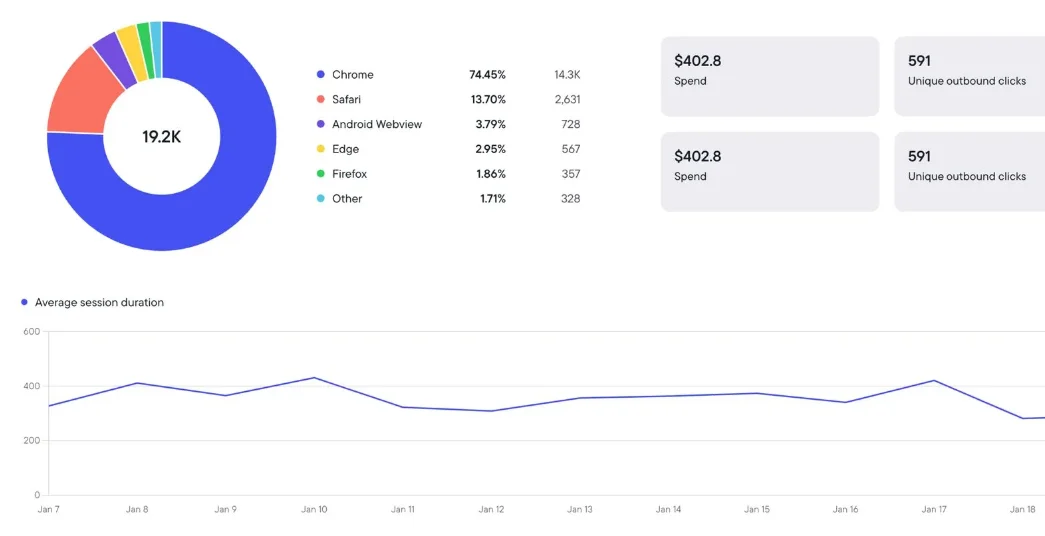Select the upper Unique outbound clicks card
1045x536 pixels.
(x=968, y=76)
